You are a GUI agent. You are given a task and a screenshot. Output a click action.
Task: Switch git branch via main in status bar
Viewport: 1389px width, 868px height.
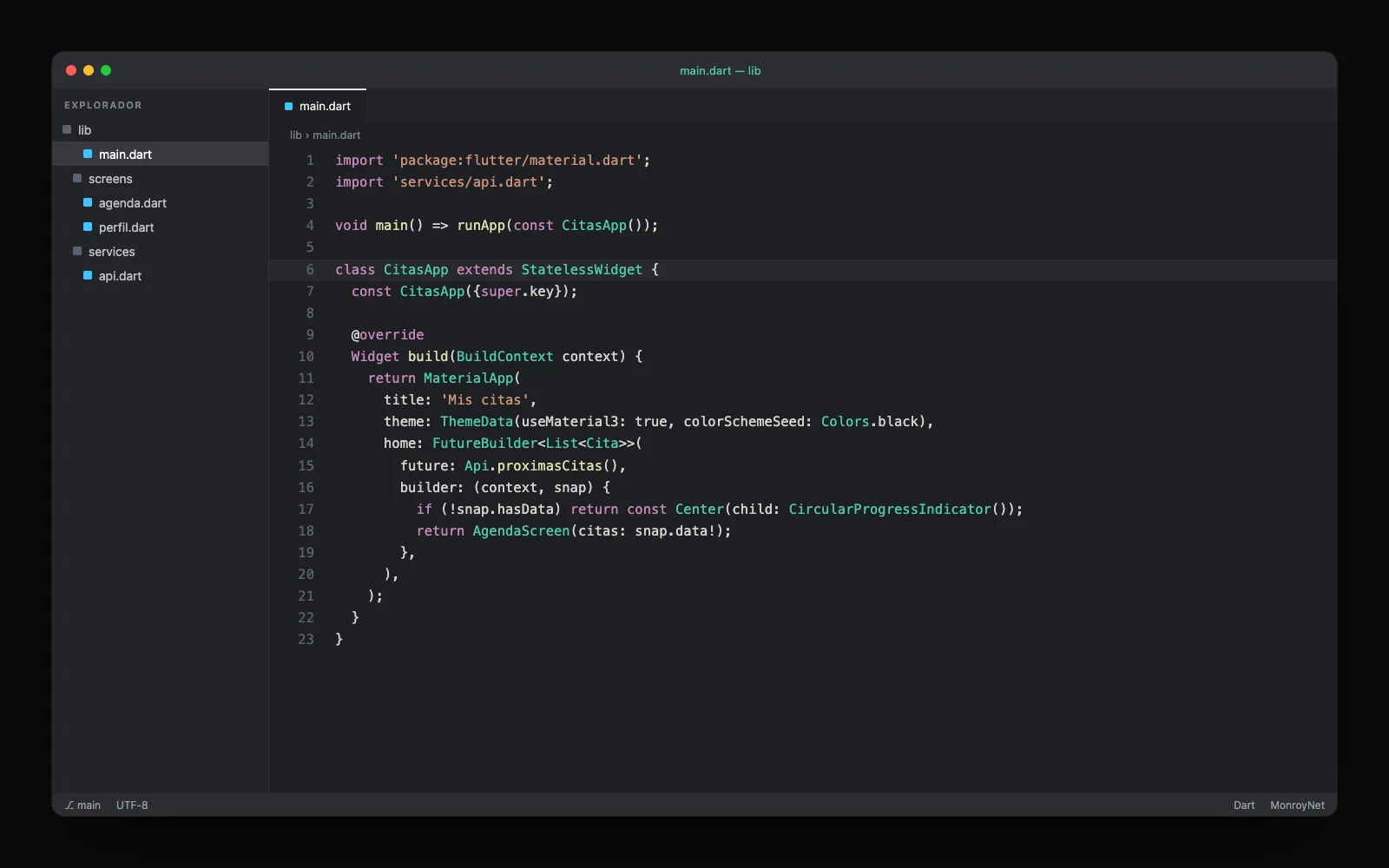83,806
